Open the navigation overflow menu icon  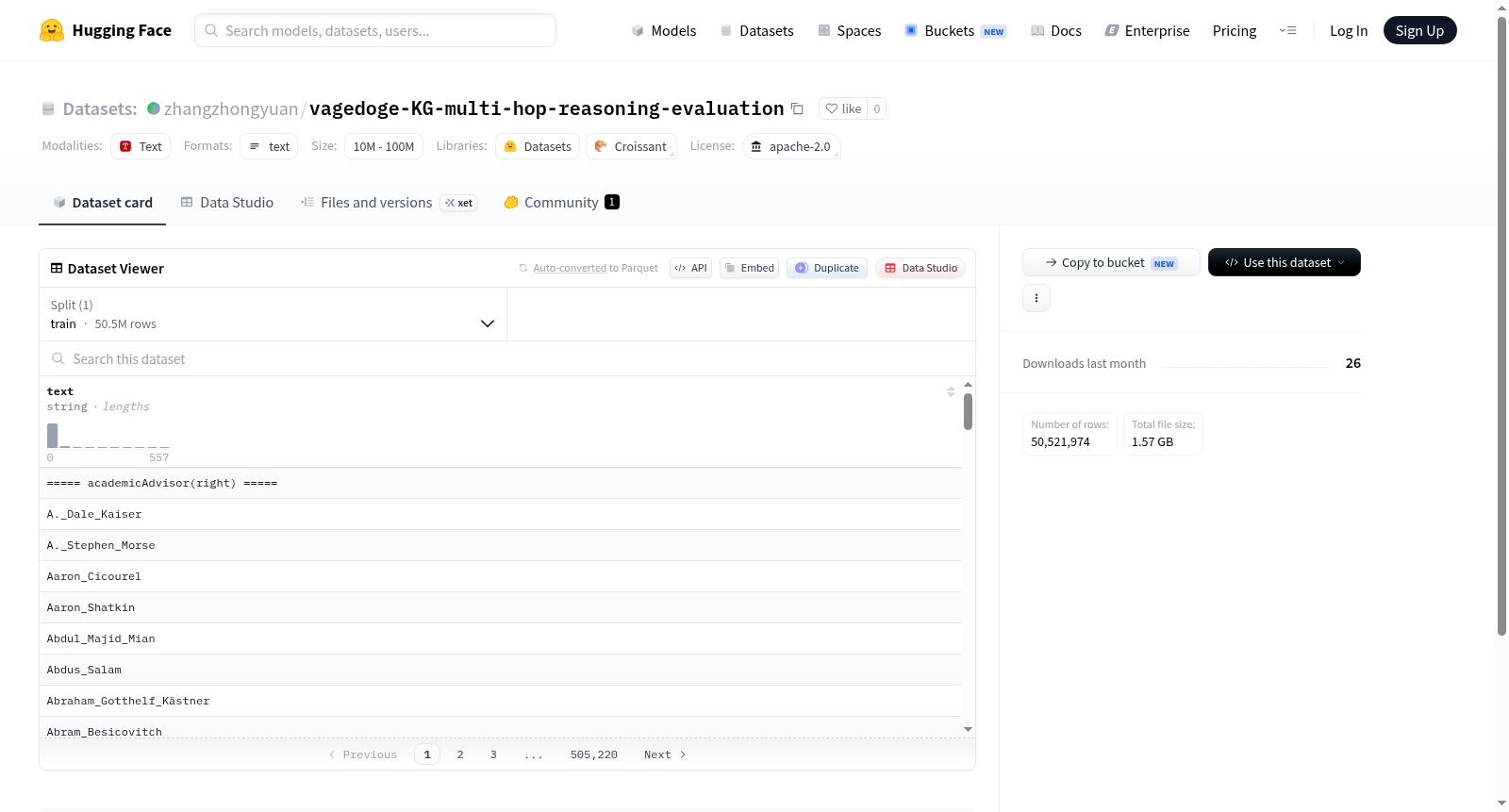[x=1287, y=30]
